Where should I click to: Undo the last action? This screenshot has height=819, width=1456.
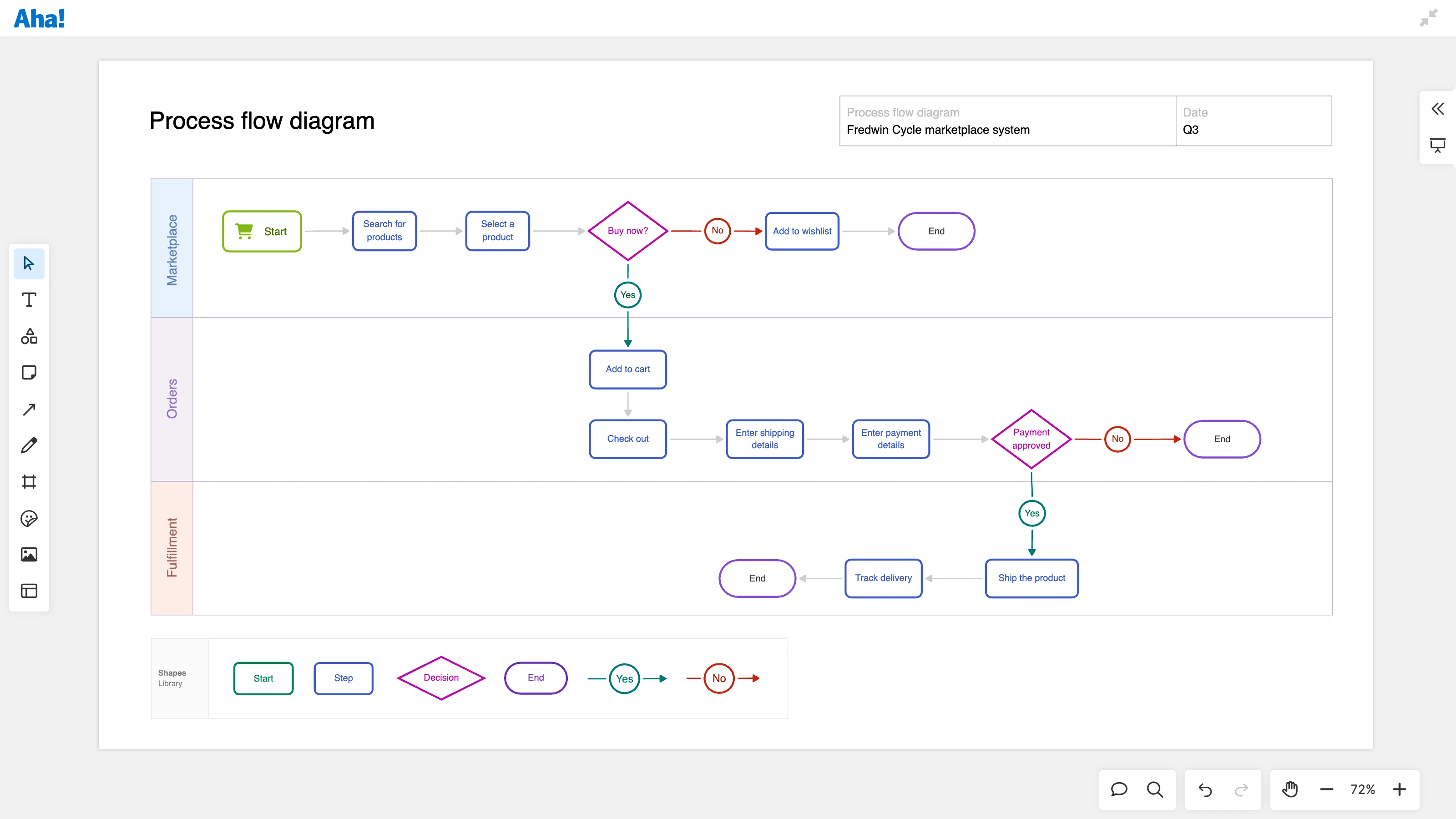point(1205,789)
